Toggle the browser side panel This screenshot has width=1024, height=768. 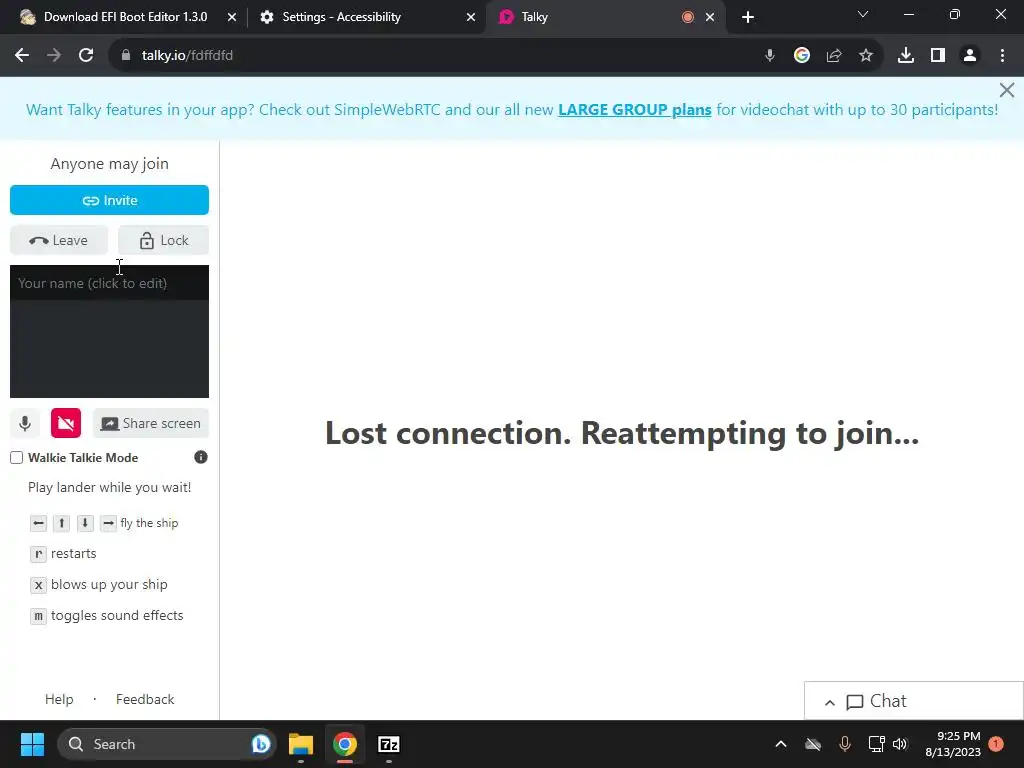[938, 56]
